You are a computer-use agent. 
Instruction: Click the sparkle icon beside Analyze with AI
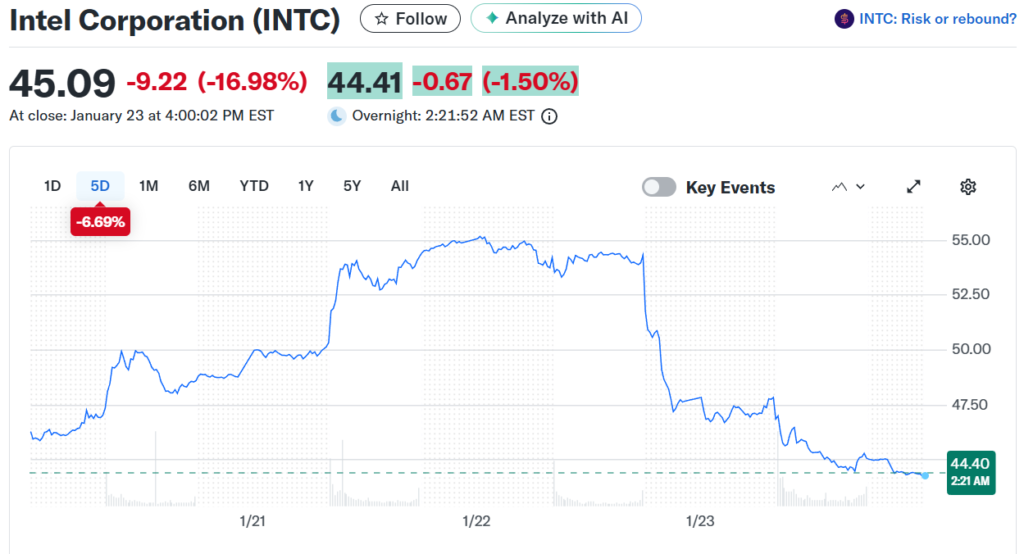click(x=492, y=18)
